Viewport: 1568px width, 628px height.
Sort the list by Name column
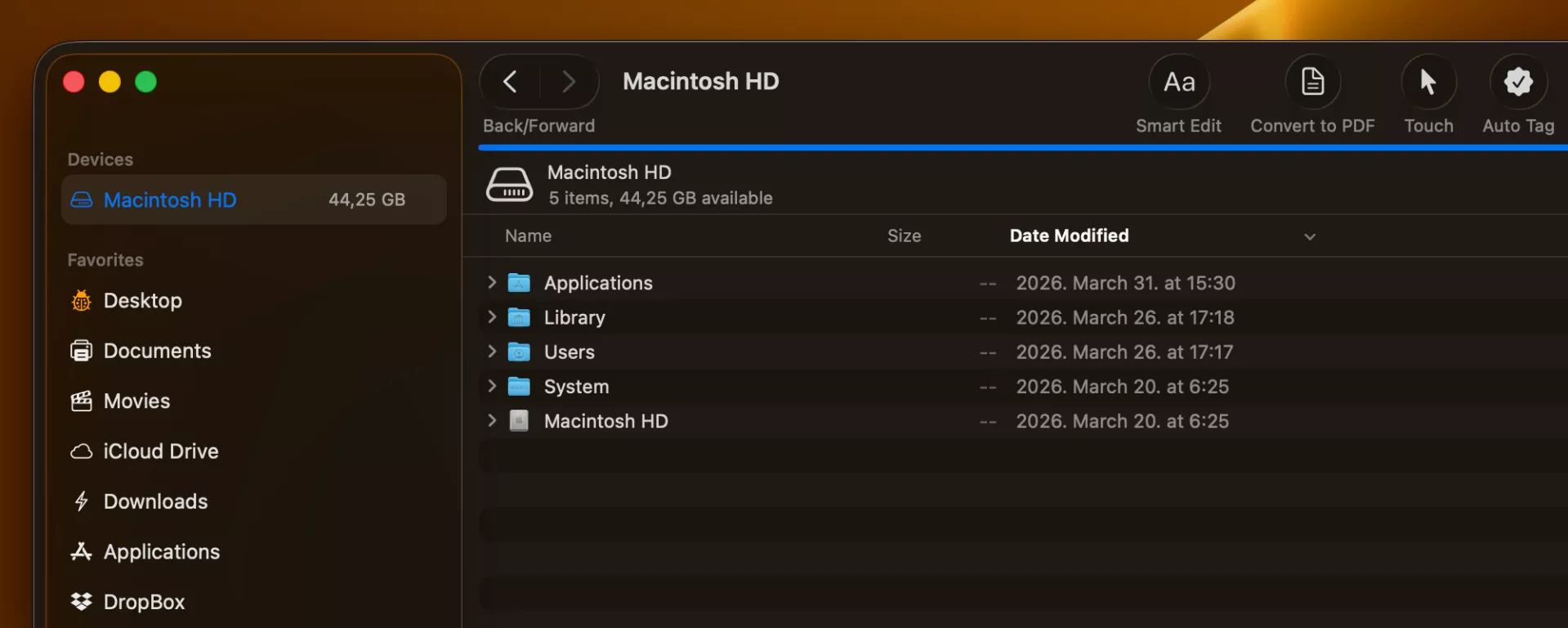tap(528, 235)
